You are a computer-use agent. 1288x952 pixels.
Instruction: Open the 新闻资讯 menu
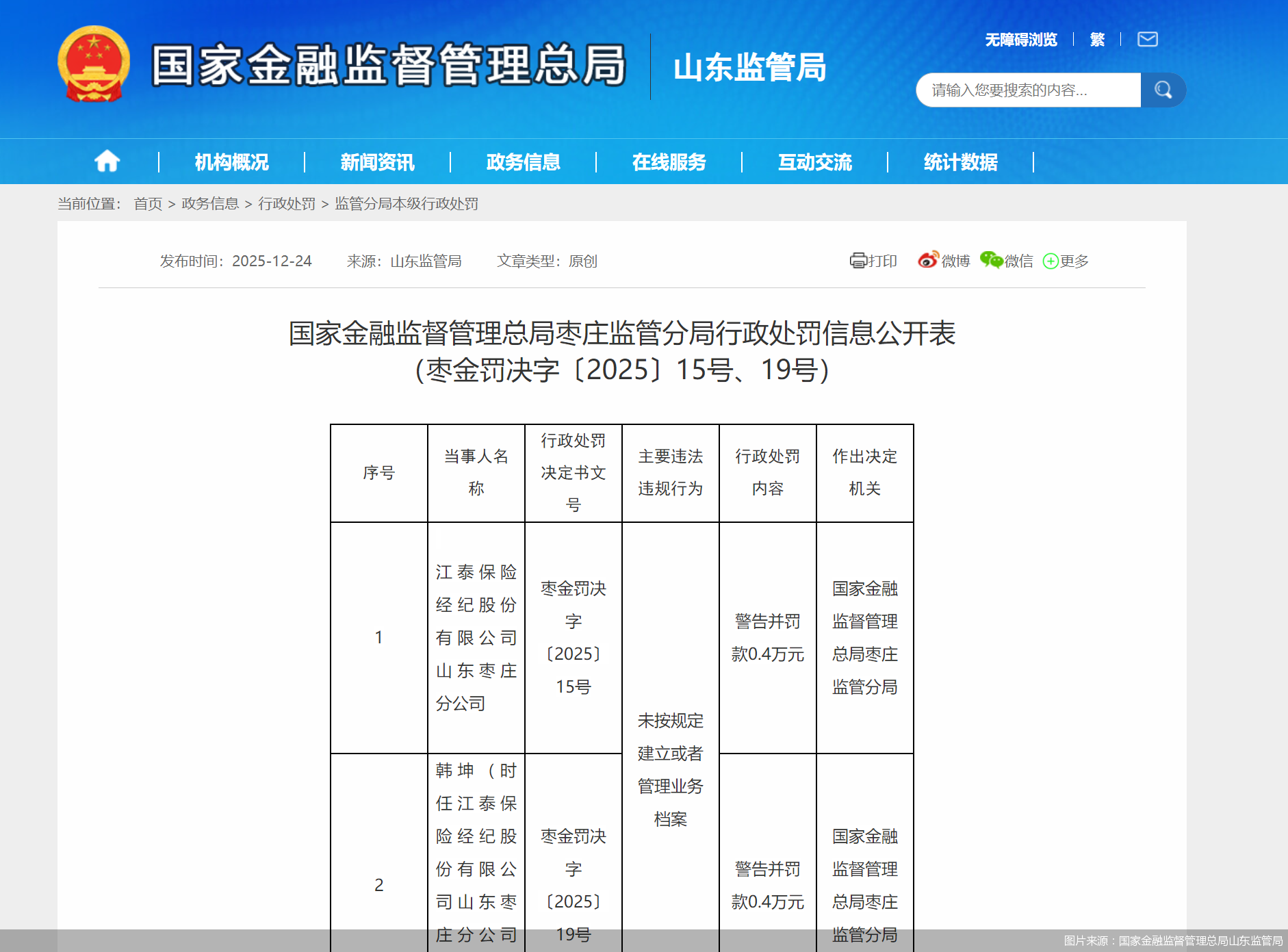(x=376, y=162)
